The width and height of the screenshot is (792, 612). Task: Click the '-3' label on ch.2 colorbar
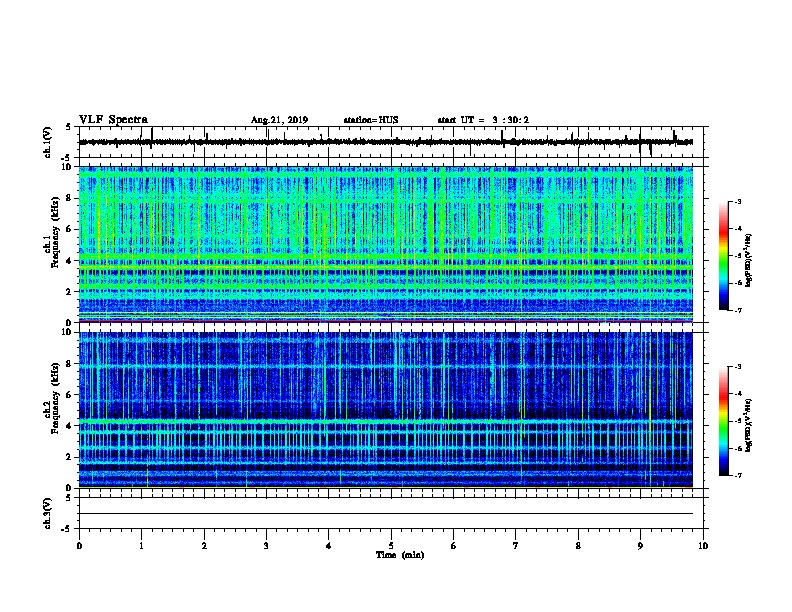pyautogui.click(x=737, y=367)
